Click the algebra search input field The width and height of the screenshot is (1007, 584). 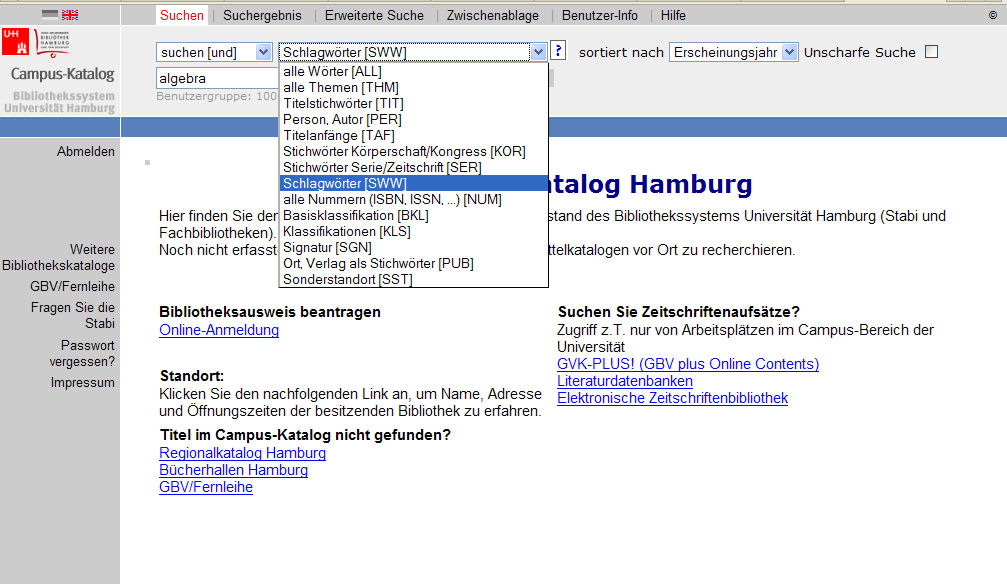click(217, 78)
